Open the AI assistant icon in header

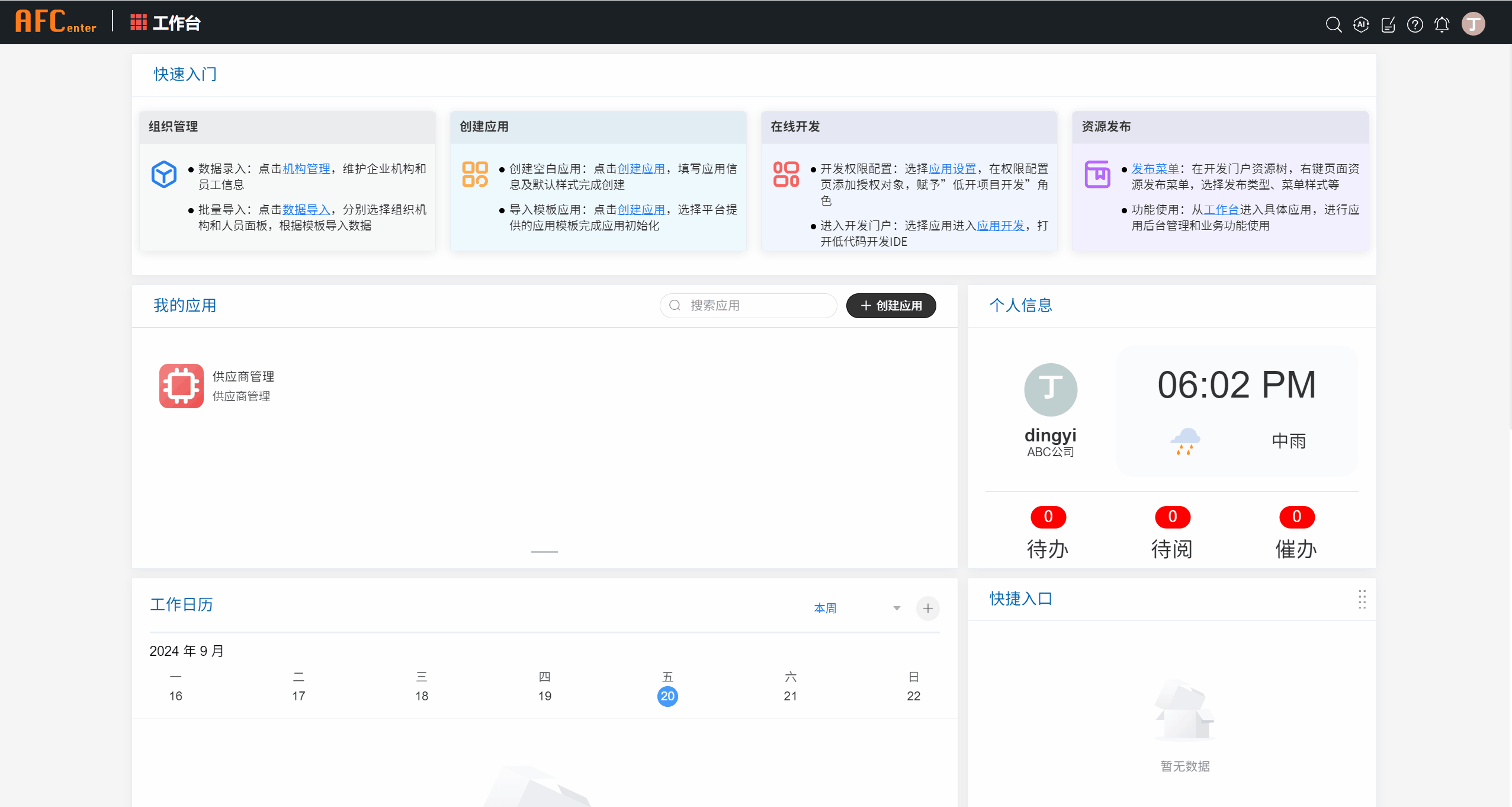point(1361,24)
